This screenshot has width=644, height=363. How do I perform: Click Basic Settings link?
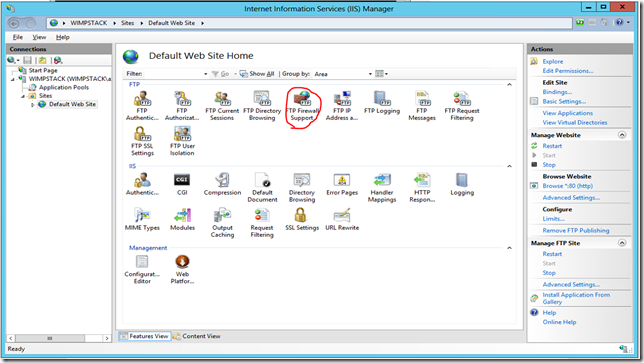point(564,101)
